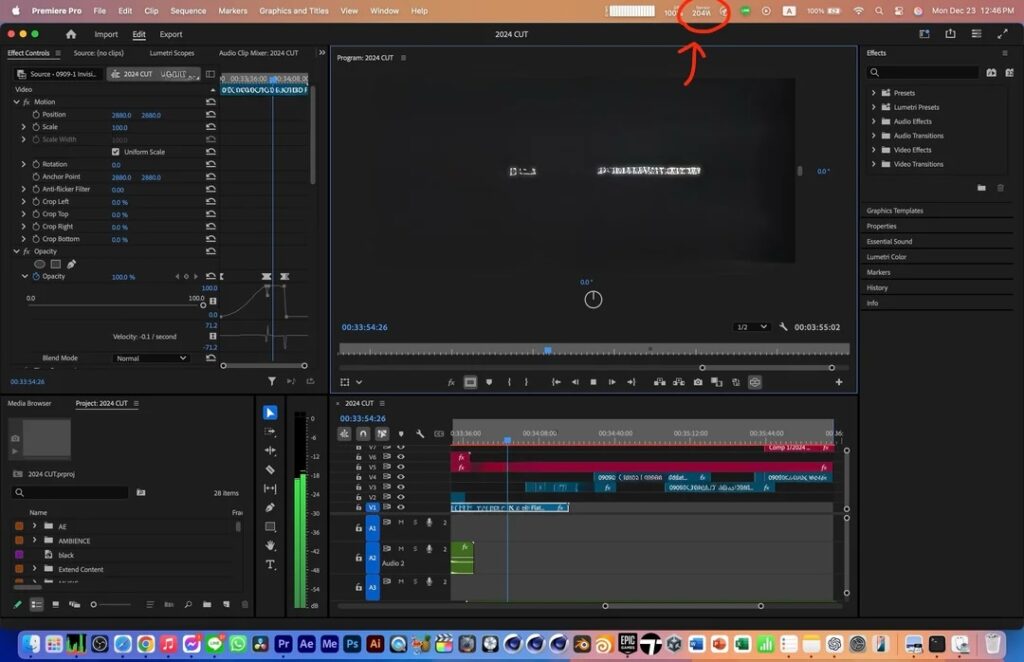Click the Program Monitor playhead

(x=548, y=350)
